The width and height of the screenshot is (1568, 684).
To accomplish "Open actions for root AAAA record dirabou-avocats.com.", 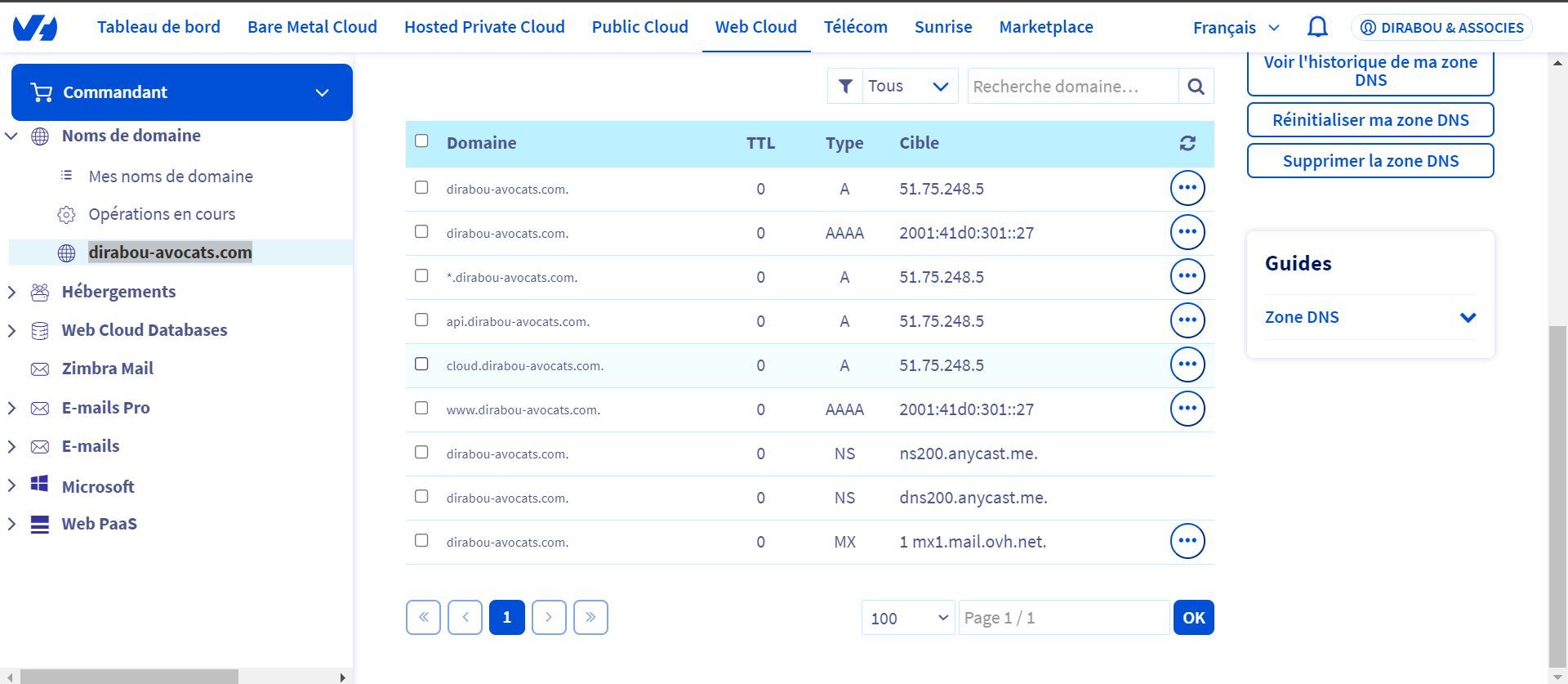I will (1187, 232).
